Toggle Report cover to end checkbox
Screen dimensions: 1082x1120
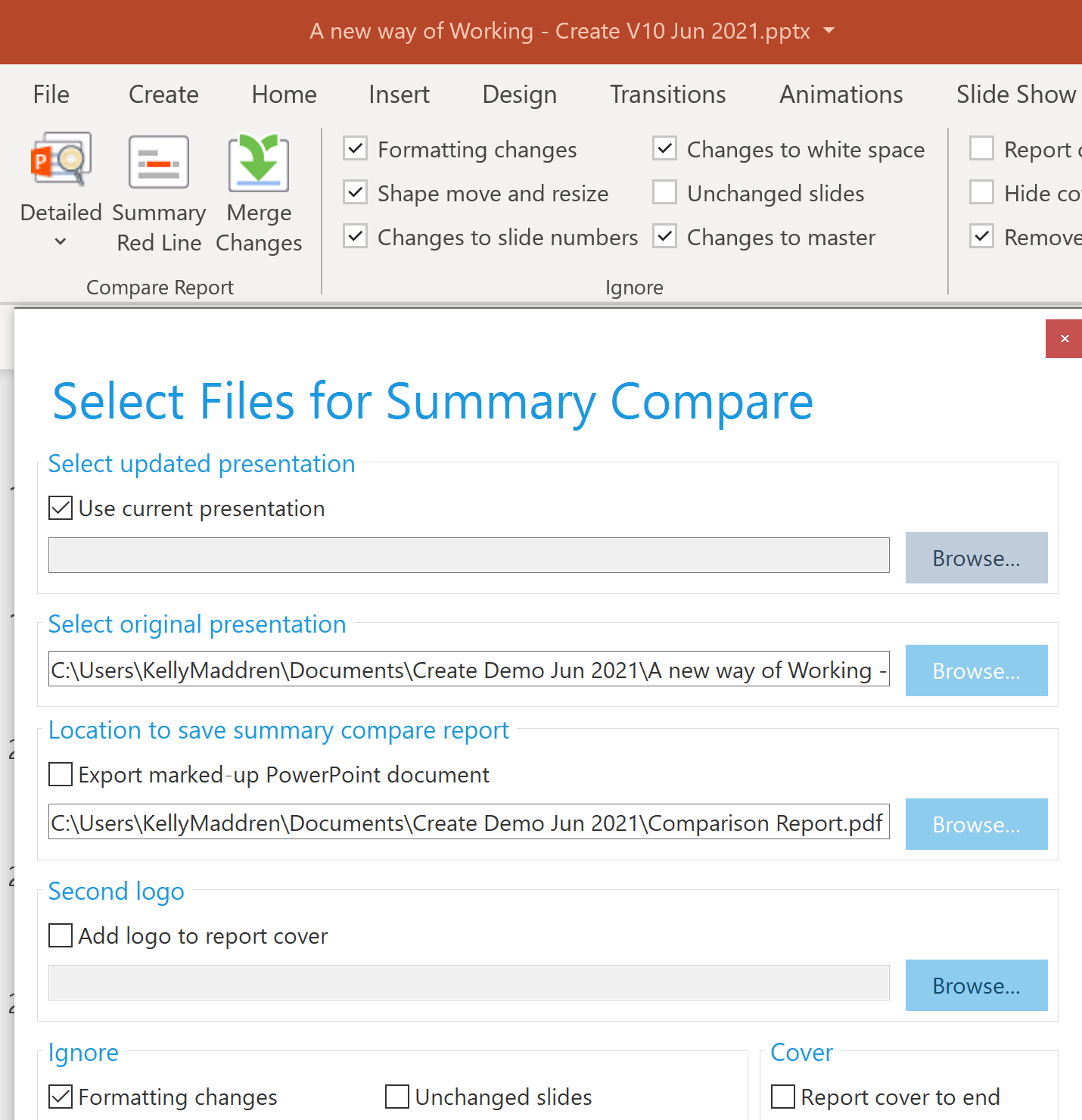tap(783, 1097)
